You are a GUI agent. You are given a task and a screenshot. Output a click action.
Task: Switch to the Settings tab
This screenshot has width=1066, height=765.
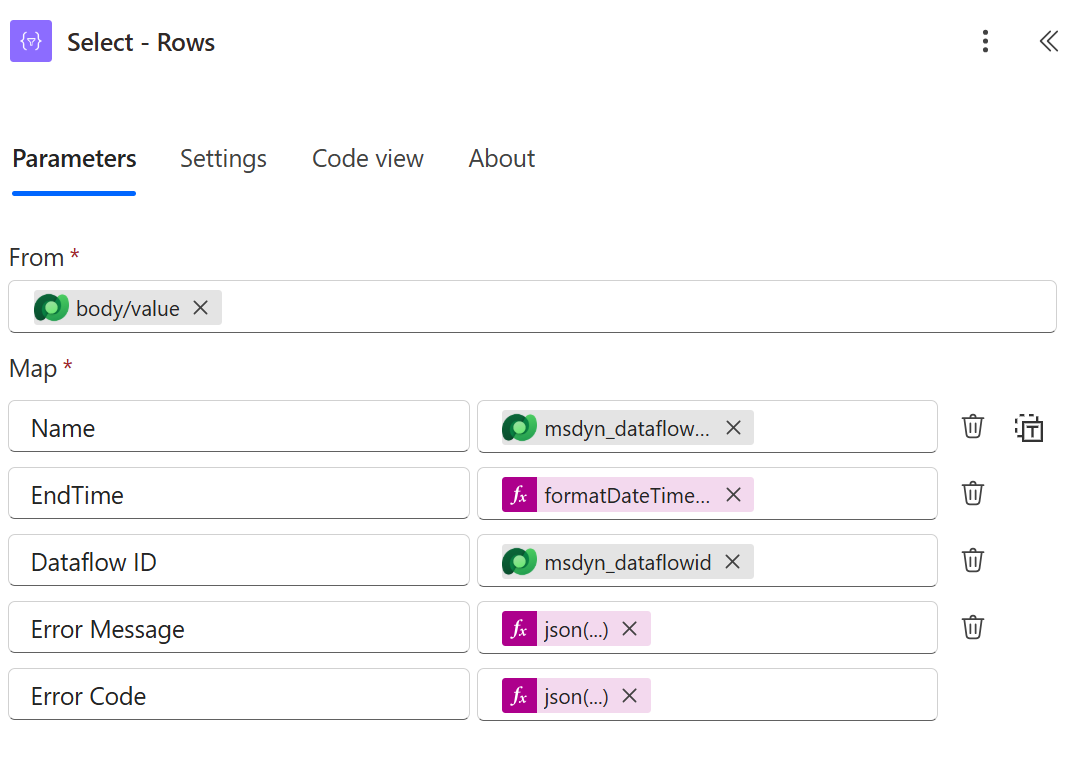pos(223,158)
